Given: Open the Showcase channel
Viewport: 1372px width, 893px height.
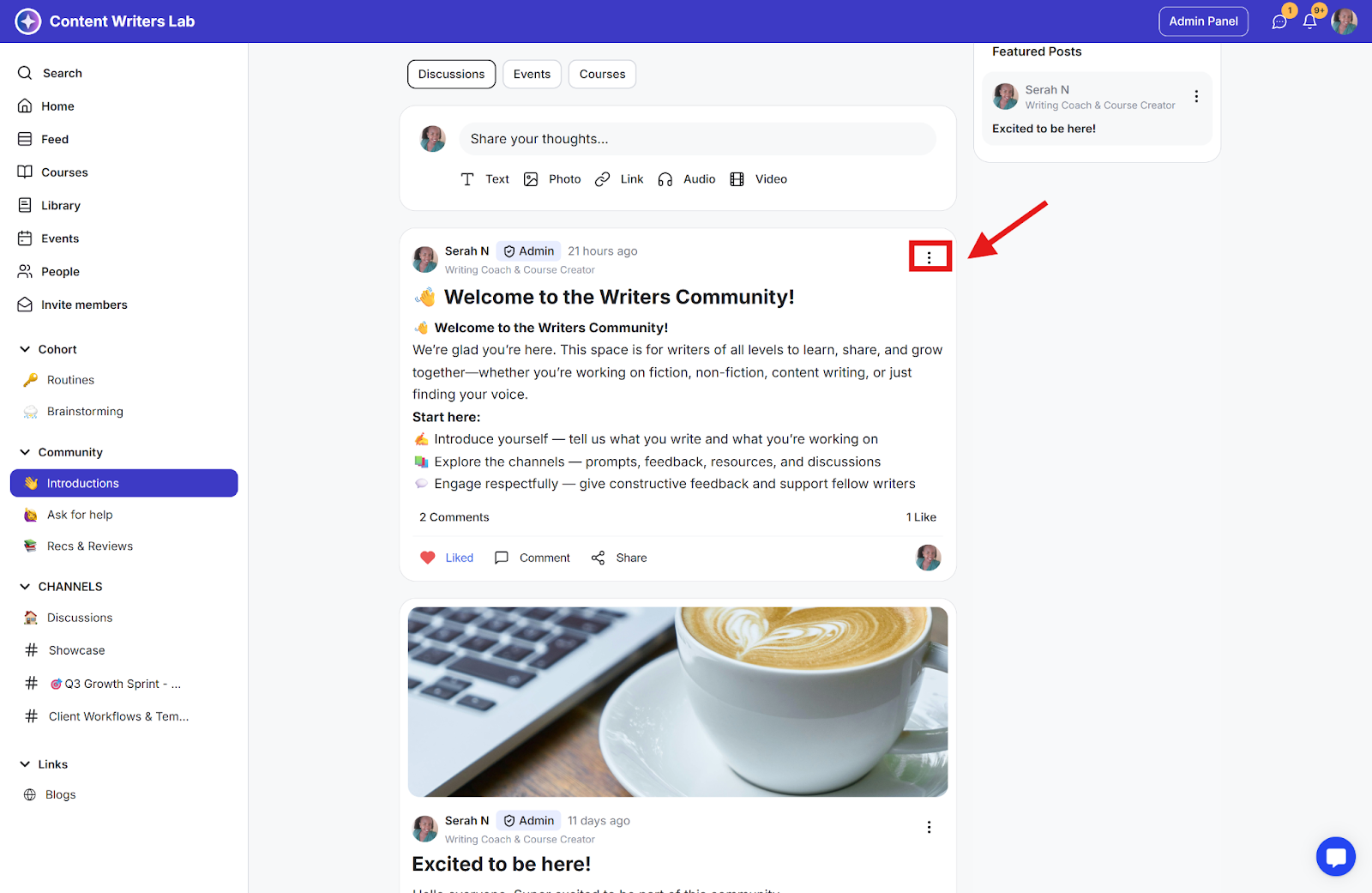Looking at the screenshot, I should point(76,650).
